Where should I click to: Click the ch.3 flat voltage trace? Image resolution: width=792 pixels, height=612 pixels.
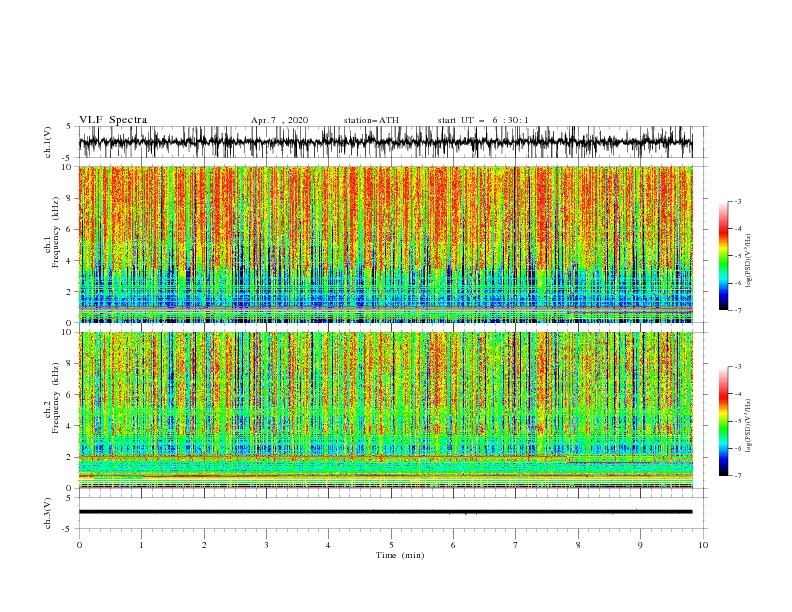(385, 512)
